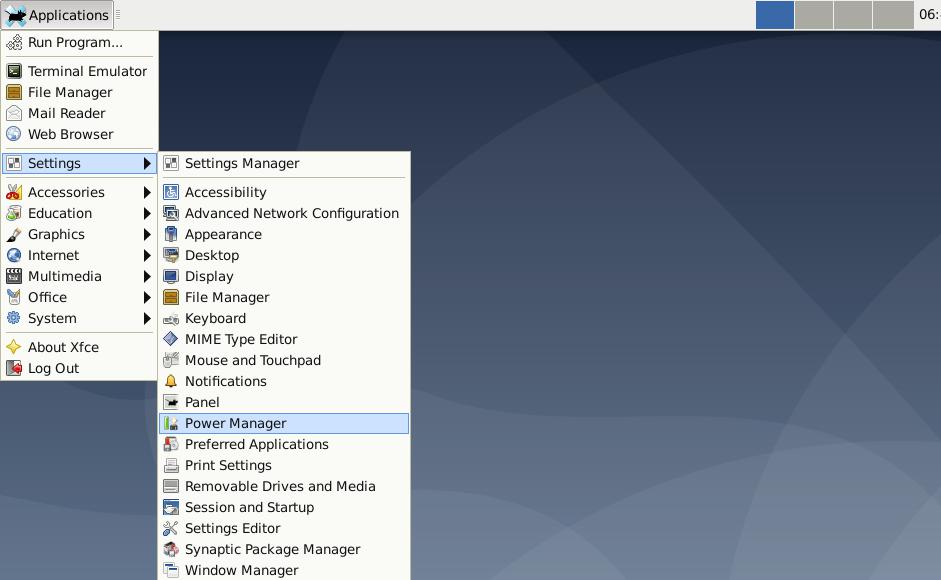This screenshot has height=580, width=941.
Task: Select the Mouse and Touchpad icon
Action: (x=171, y=360)
